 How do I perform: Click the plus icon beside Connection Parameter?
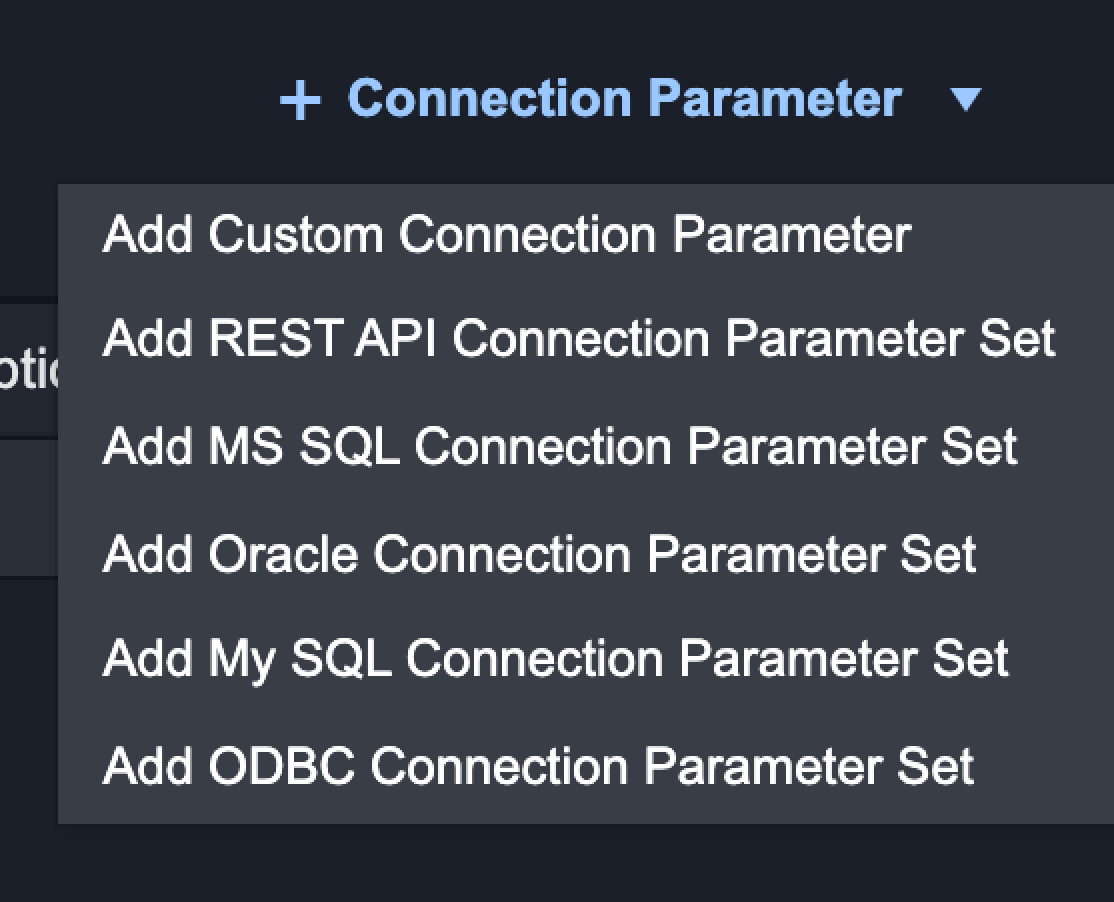[300, 100]
